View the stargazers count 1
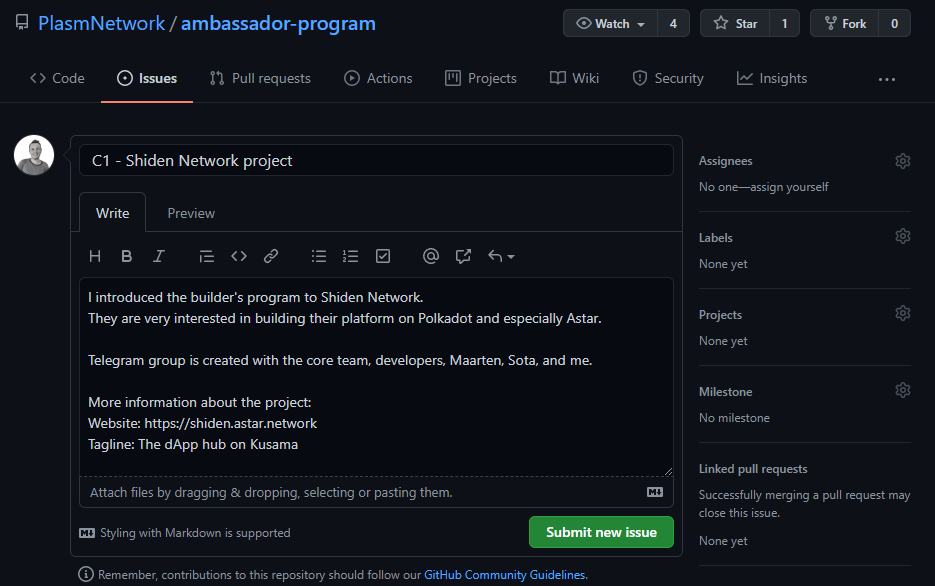The width and height of the screenshot is (935, 586). [x=784, y=23]
